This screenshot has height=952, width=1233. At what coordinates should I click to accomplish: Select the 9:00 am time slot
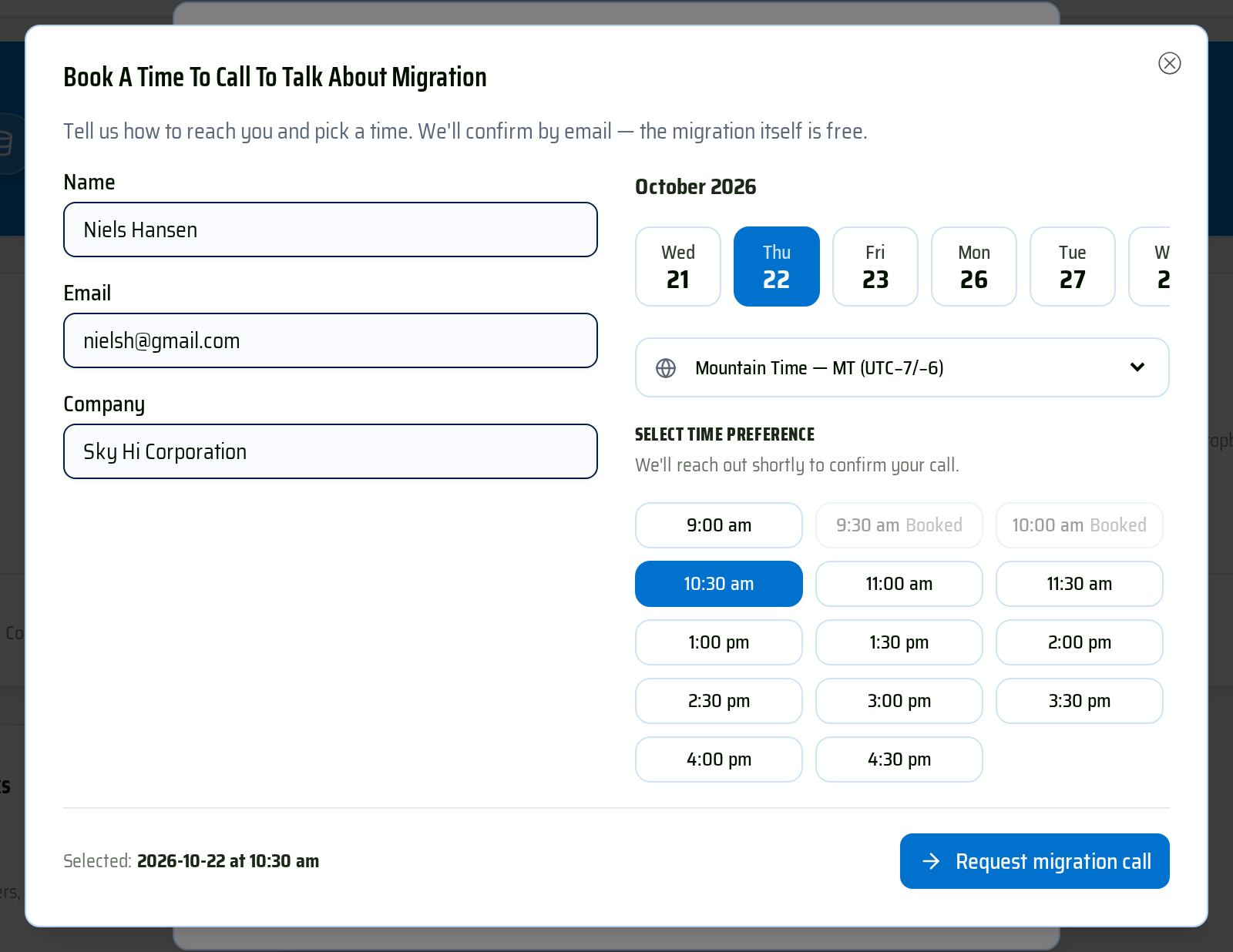[x=719, y=525]
